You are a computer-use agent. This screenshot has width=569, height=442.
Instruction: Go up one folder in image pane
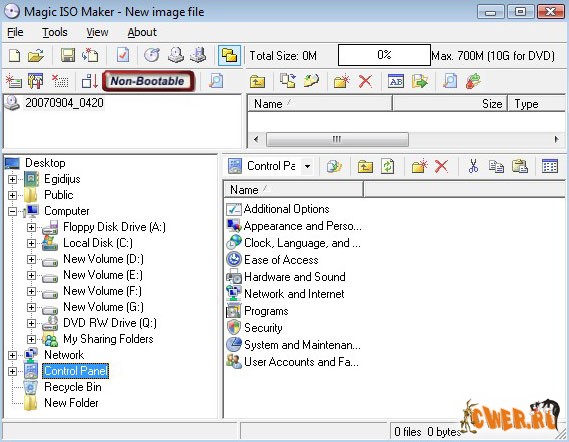click(257, 81)
